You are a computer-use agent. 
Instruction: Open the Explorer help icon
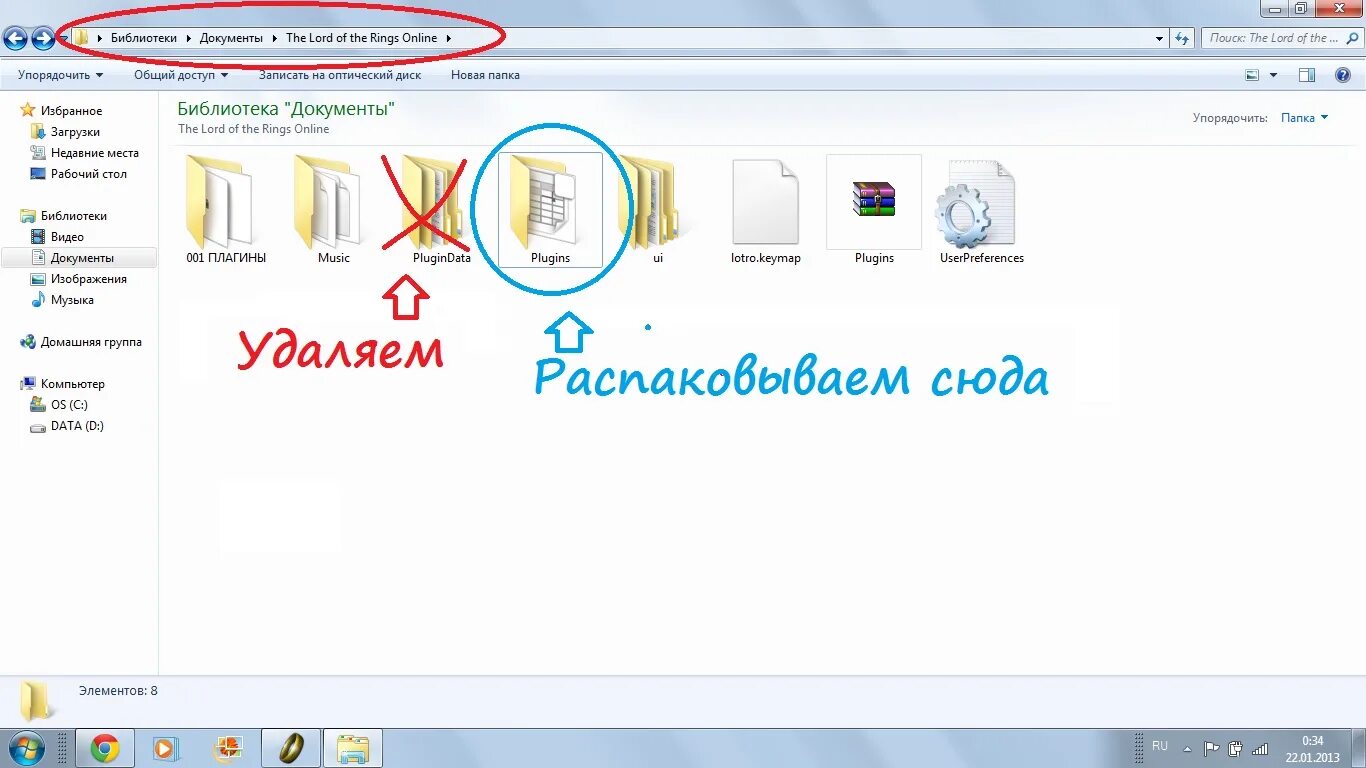click(1343, 75)
